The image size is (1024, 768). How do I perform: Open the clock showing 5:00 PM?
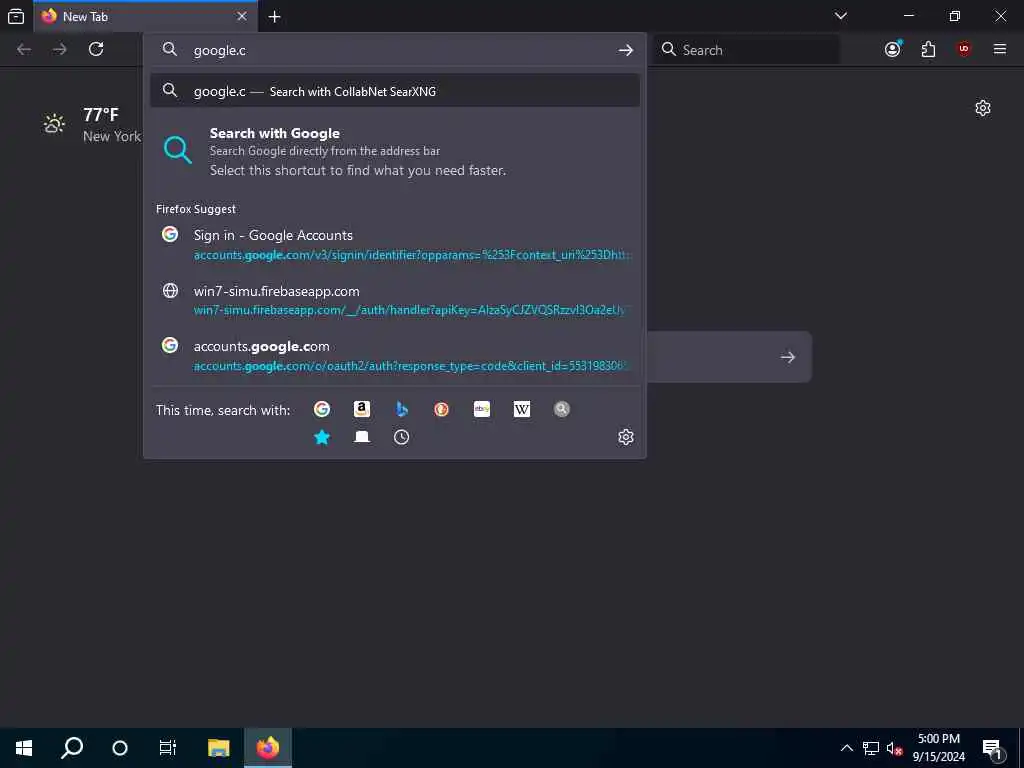pos(938,748)
